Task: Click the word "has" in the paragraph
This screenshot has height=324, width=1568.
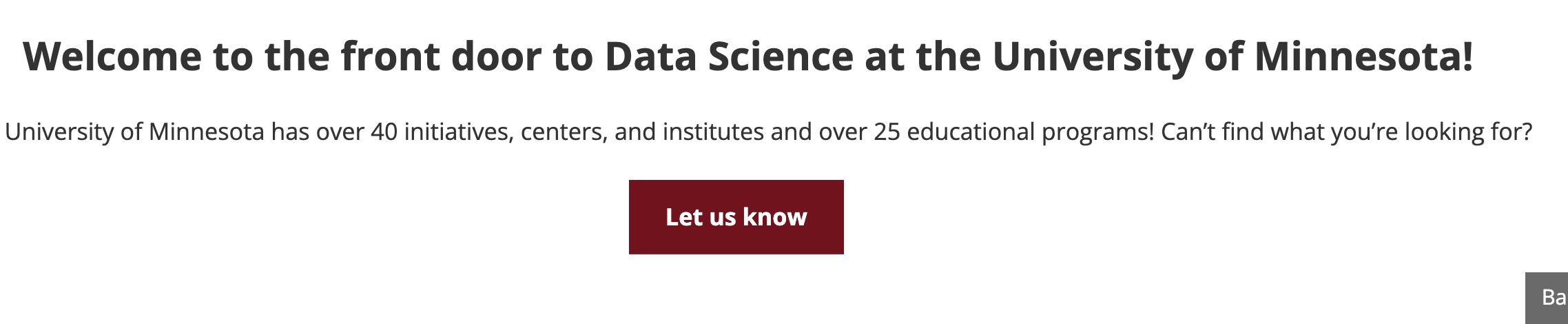Action: 290,132
